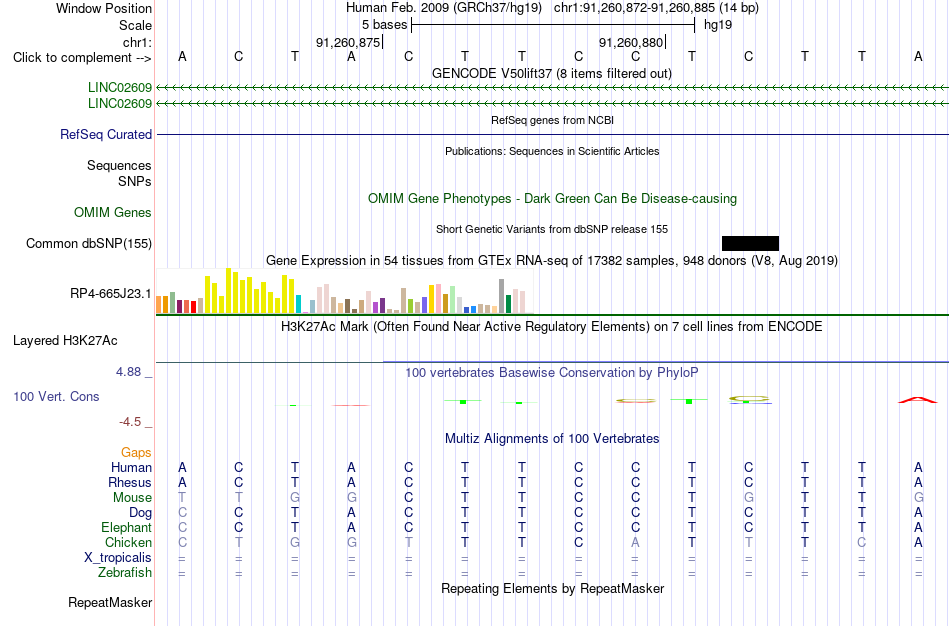Image resolution: width=950 pixels, height=626 pixels.
Task: Click the PhyloP Basewise Conservation title
Action: (x=552, y=372)
